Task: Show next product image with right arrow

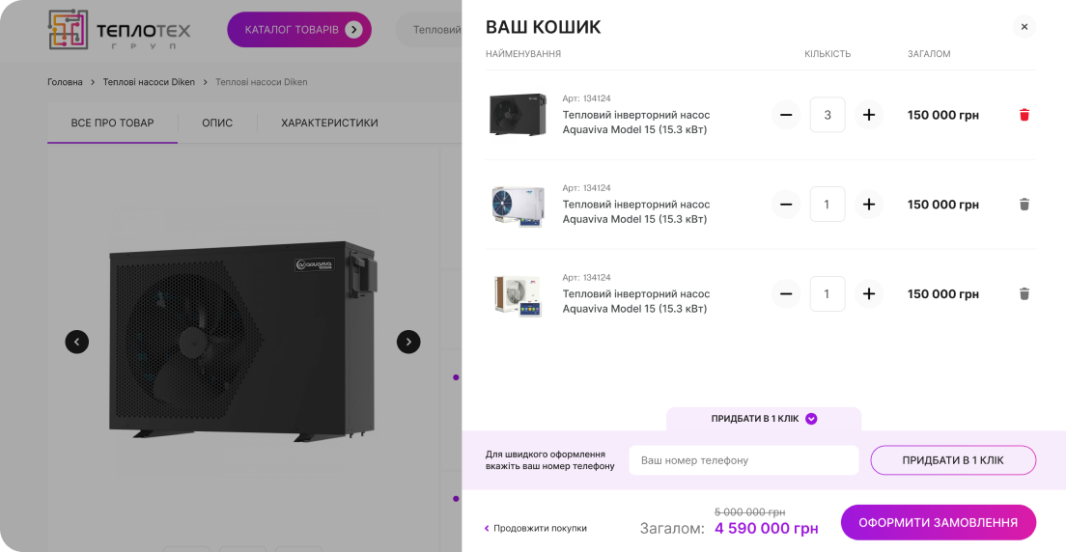Action: 408,341
